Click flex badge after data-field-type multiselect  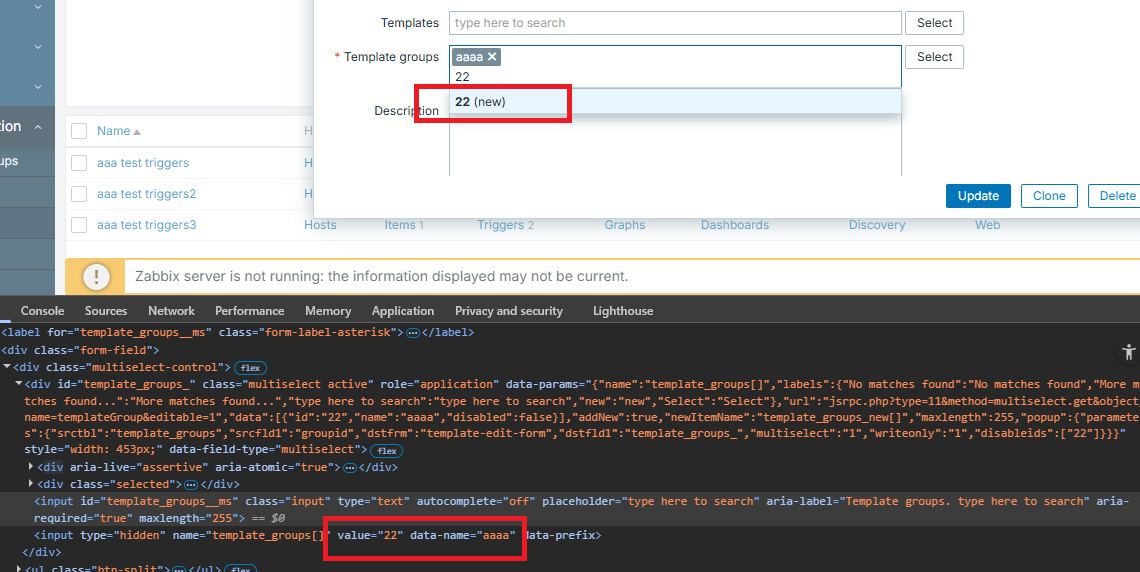click(387, 451)
